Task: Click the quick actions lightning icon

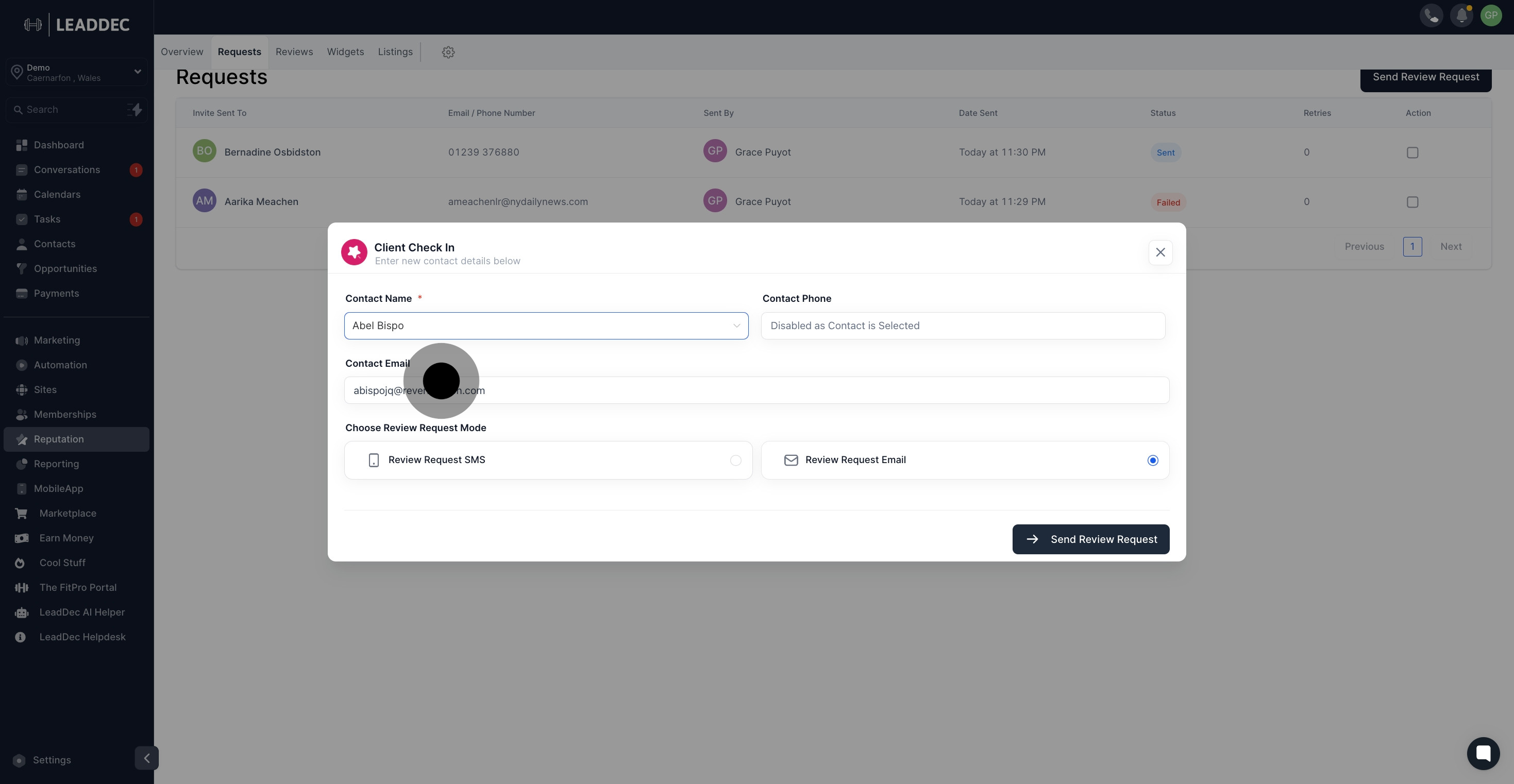Action: click(x=135, y=109)
